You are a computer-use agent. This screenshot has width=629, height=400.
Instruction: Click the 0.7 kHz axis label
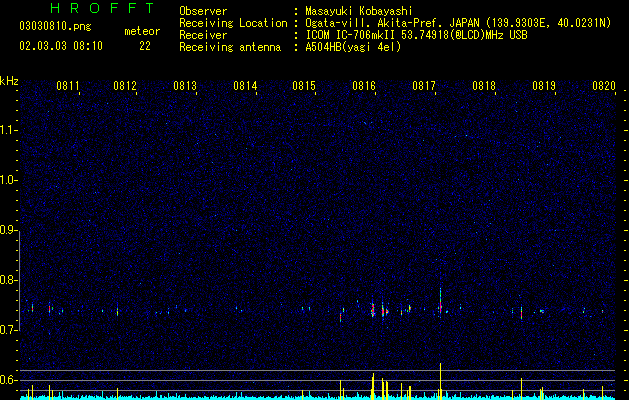pos(9,330)
